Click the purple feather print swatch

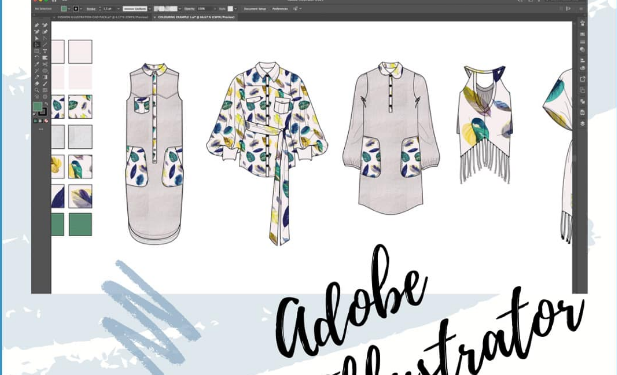click(x=80, y=196)
